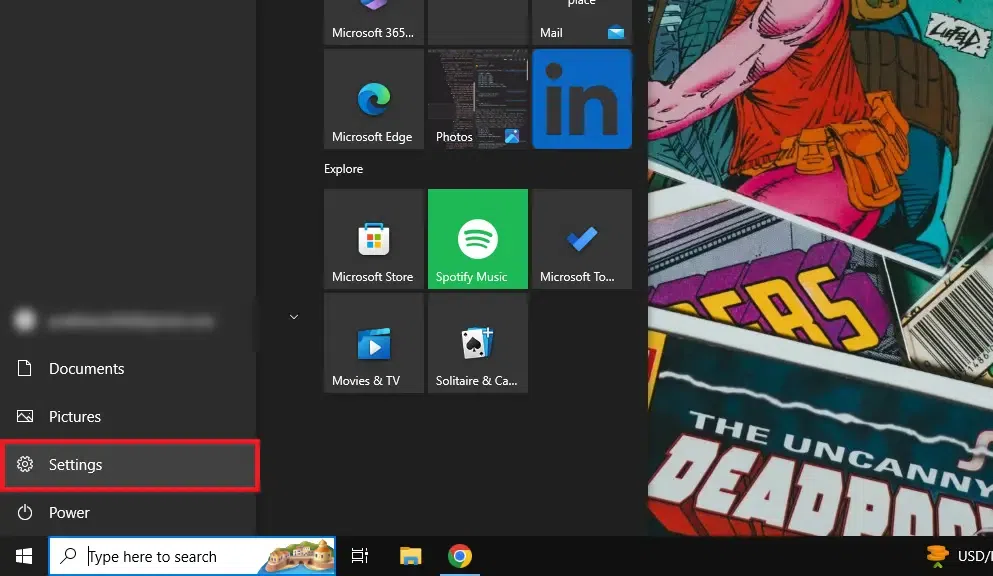
Task: Open the Microsoft 365 tile
Action: tap(374, 22)
